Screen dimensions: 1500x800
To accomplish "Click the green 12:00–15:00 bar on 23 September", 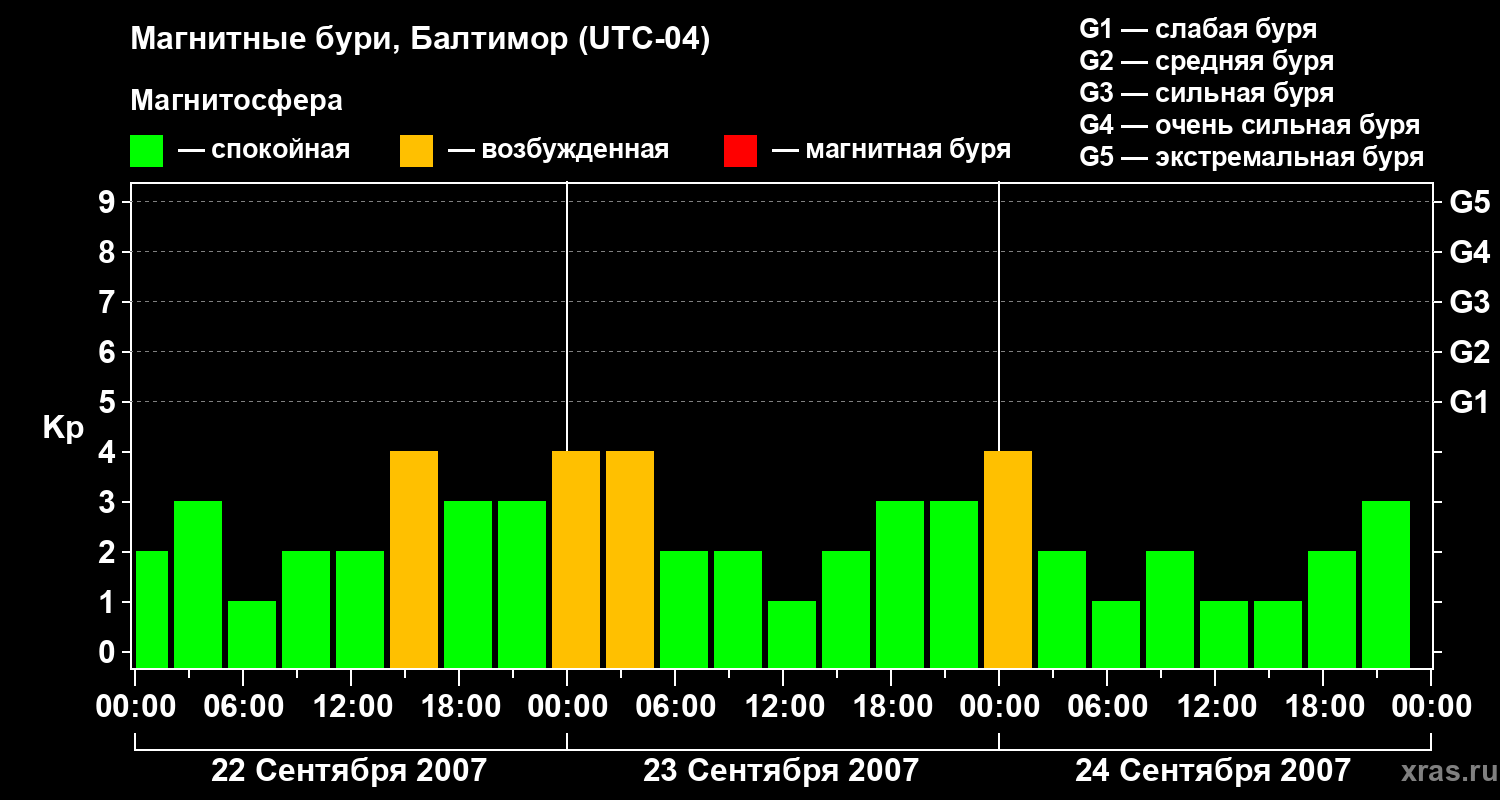I will pyautogui.click(x=792, y=634).
